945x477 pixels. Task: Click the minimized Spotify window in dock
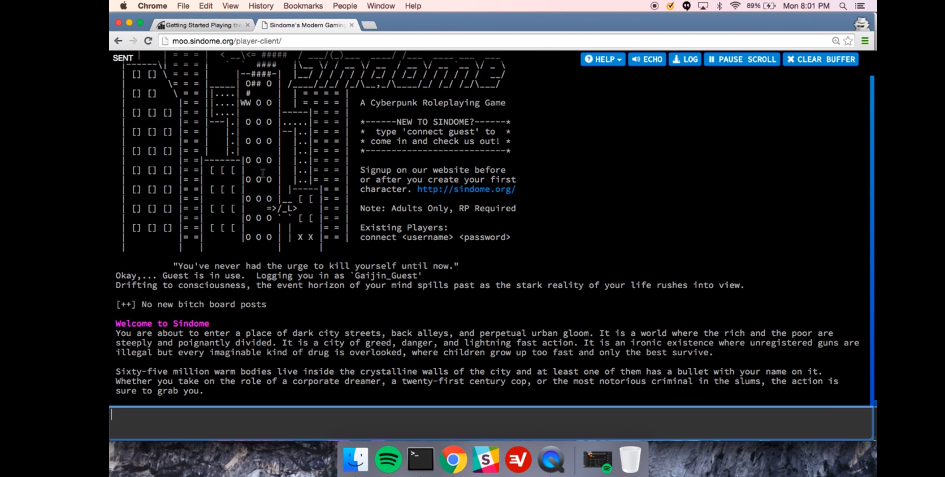click(x=597, y=460)
